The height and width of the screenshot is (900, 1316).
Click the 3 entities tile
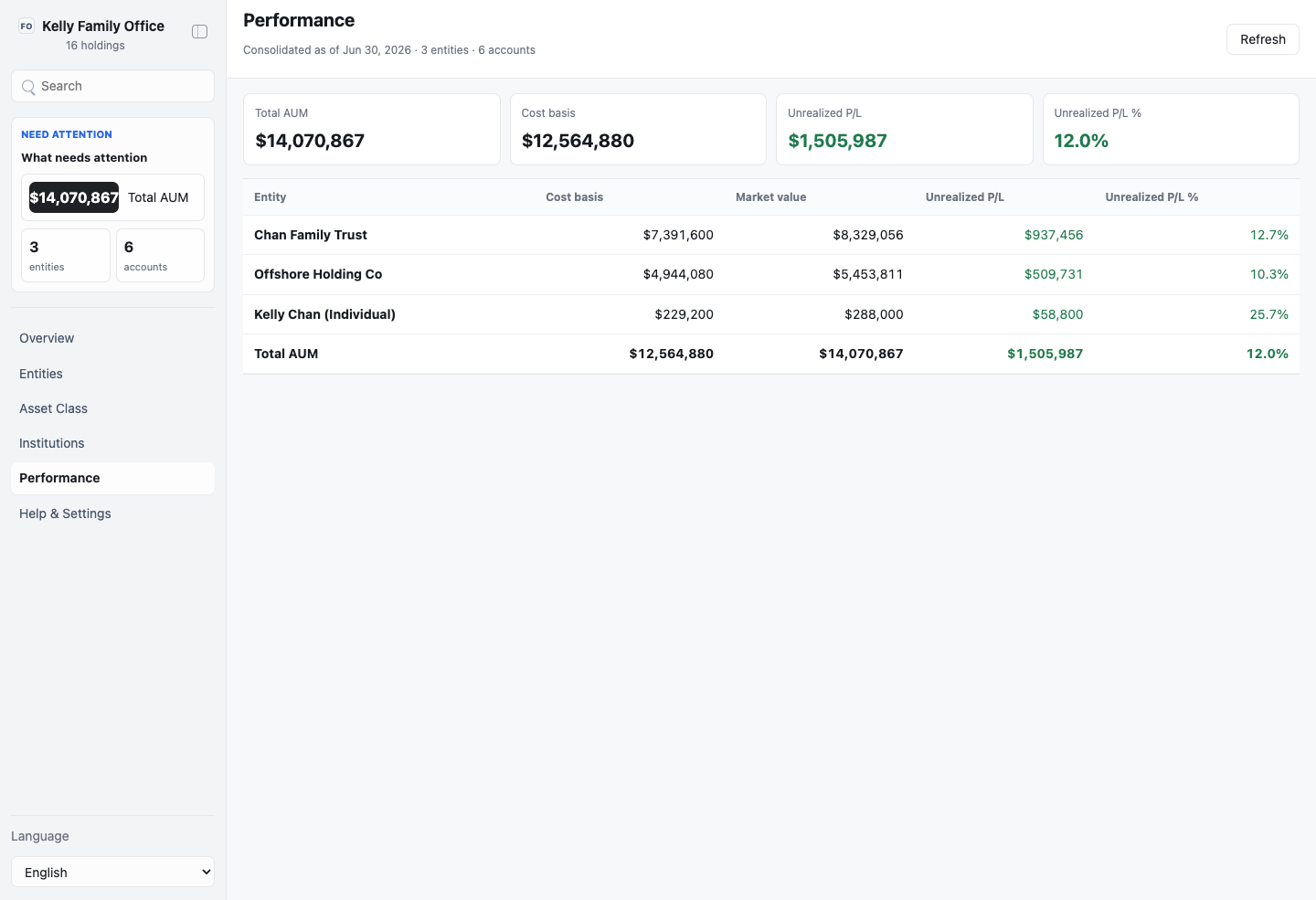66,256
